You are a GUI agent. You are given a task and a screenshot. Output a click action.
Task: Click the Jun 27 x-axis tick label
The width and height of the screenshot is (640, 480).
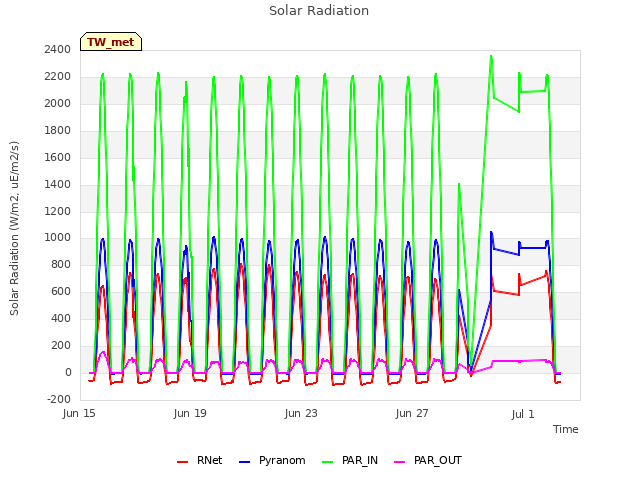click(412, 413)
